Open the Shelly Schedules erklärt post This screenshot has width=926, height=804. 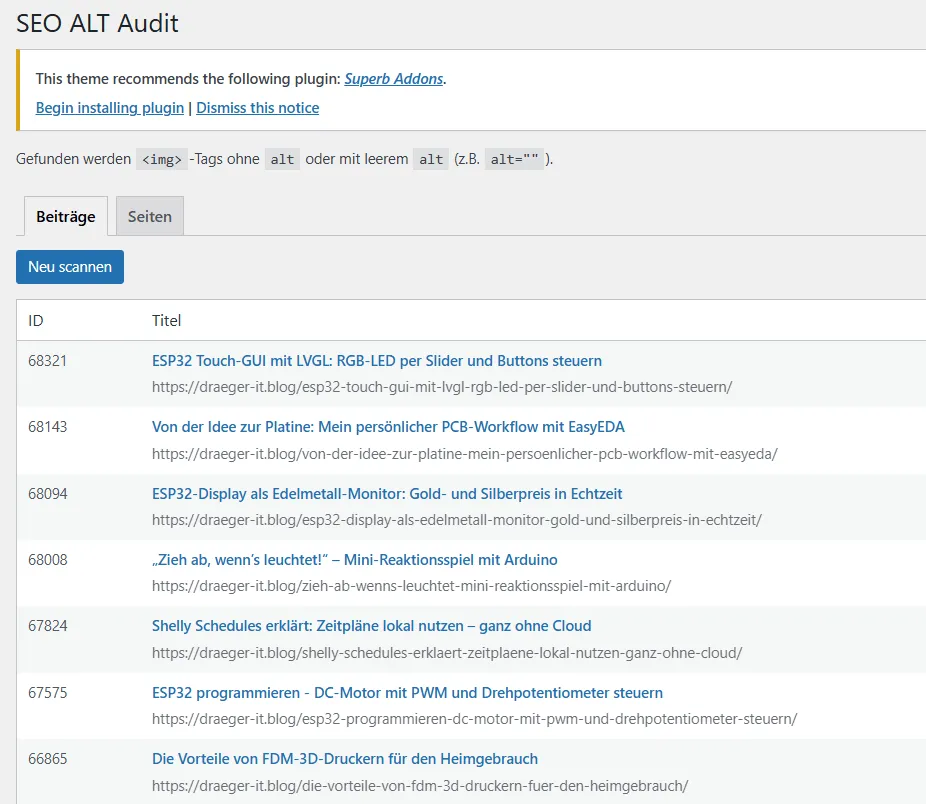(371, 626)
